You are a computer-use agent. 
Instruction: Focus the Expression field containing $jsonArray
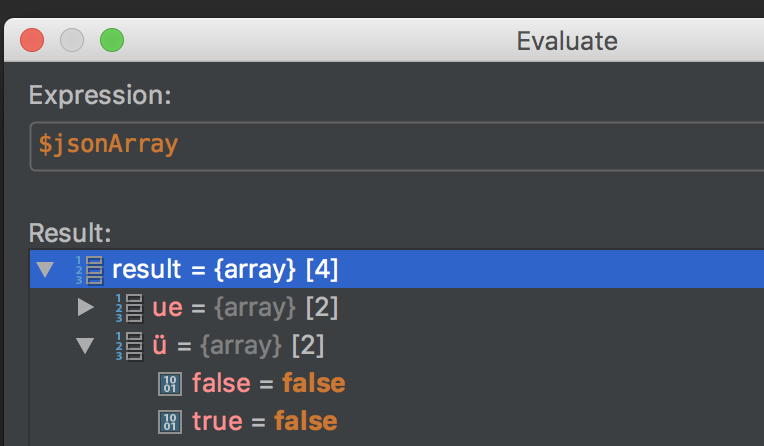click(x=400, y=145)
